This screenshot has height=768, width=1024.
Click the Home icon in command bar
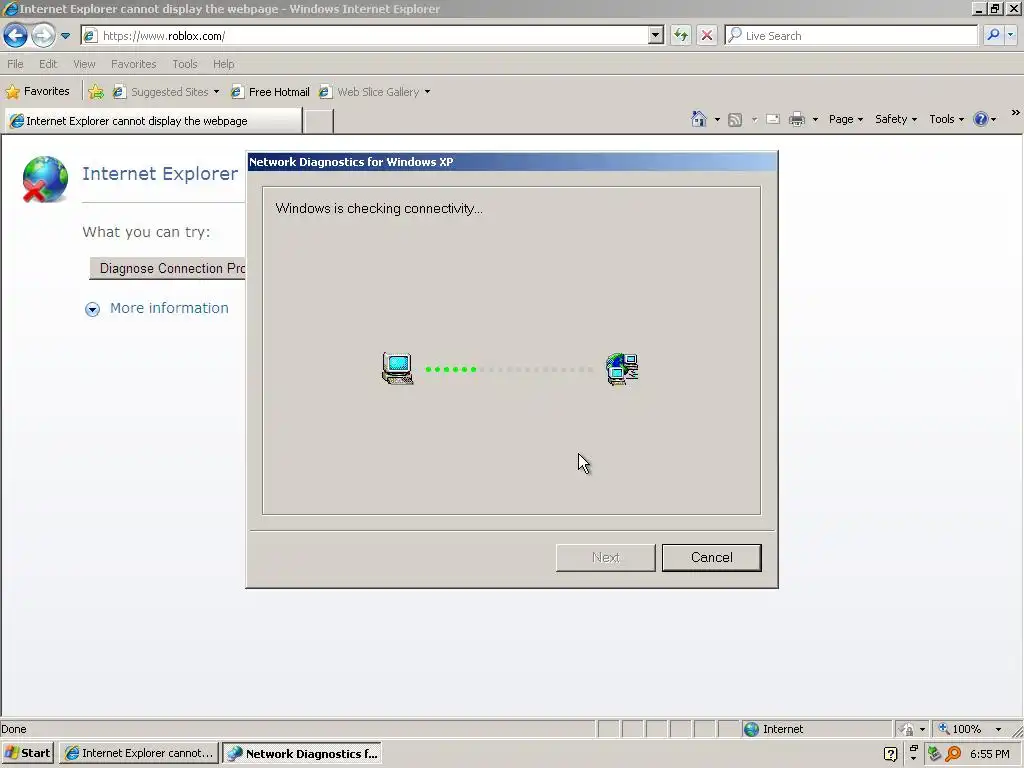point(699,119)
